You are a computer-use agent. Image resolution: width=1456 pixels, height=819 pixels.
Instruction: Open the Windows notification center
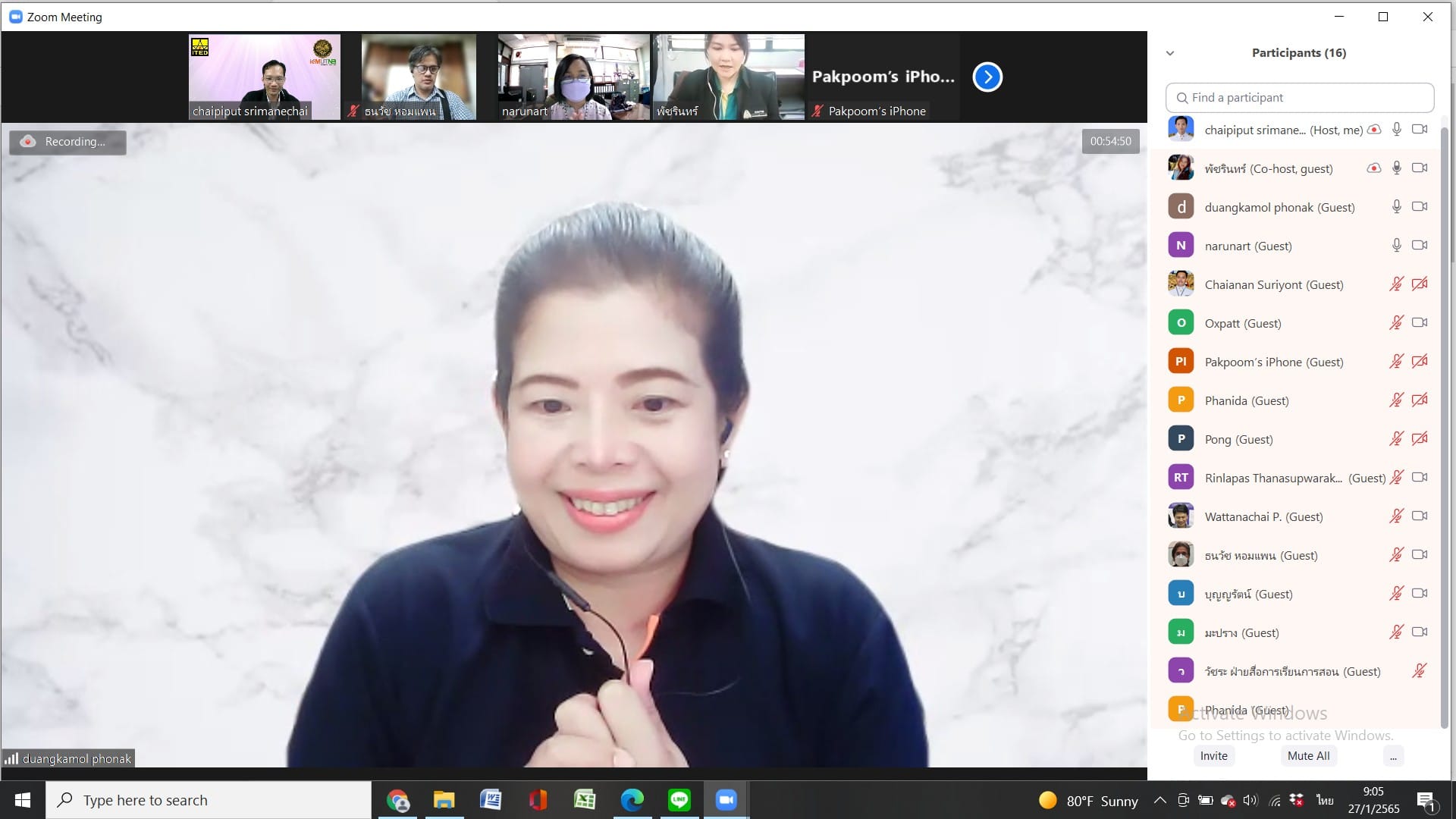coord(1426,801)
